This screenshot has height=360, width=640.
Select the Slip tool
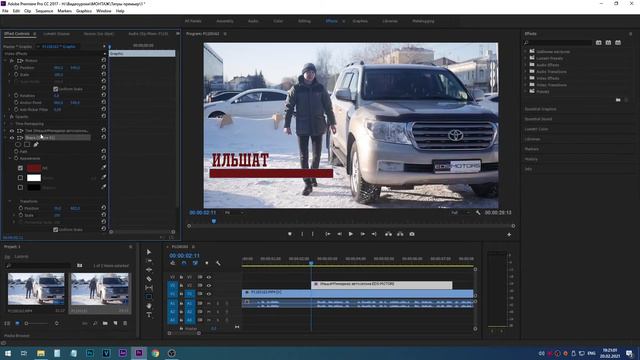(x=149, y=288)
